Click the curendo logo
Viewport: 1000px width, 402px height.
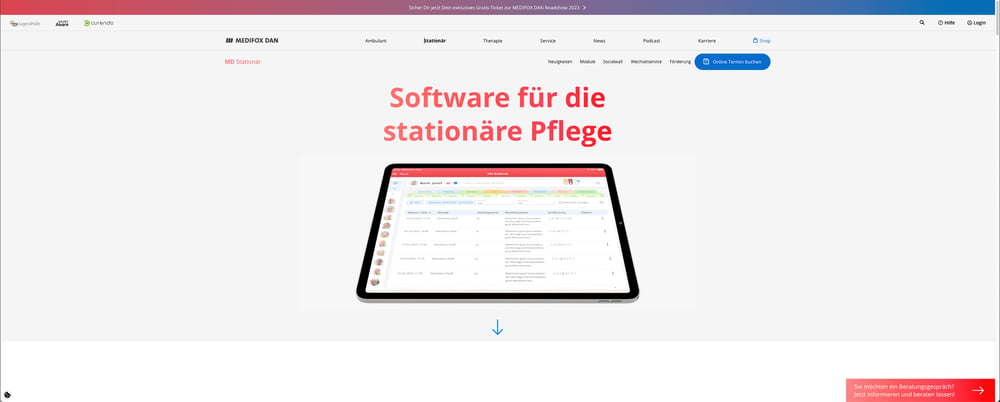tap(99, 23)
